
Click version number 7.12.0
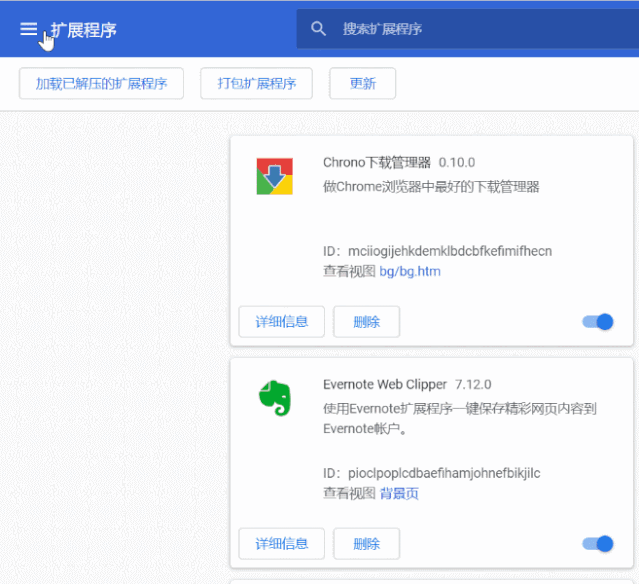(473, 384)
